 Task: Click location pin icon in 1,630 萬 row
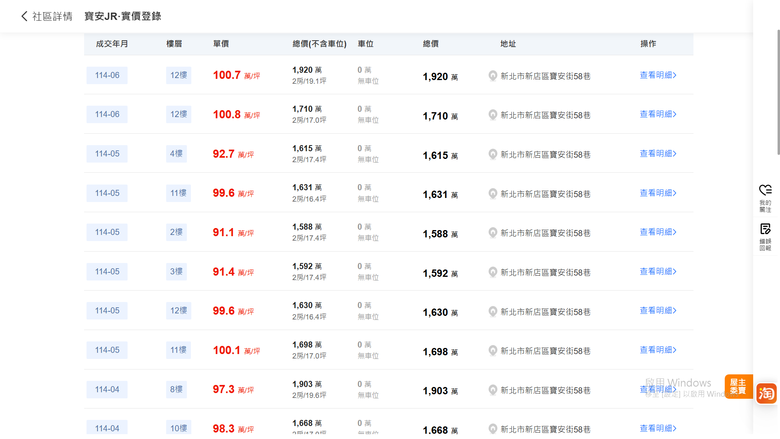click(492, 311)
